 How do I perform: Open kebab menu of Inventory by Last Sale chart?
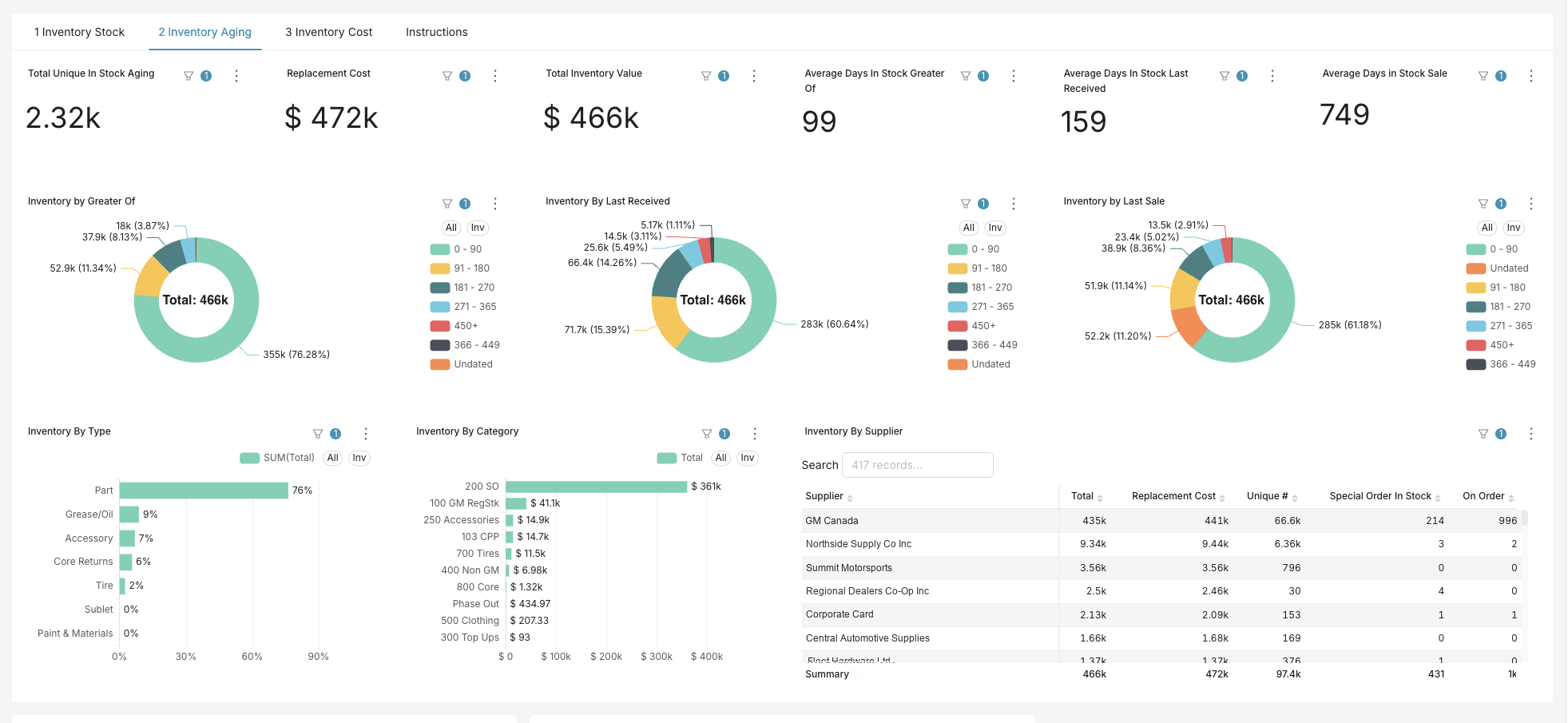[1531, 204]
